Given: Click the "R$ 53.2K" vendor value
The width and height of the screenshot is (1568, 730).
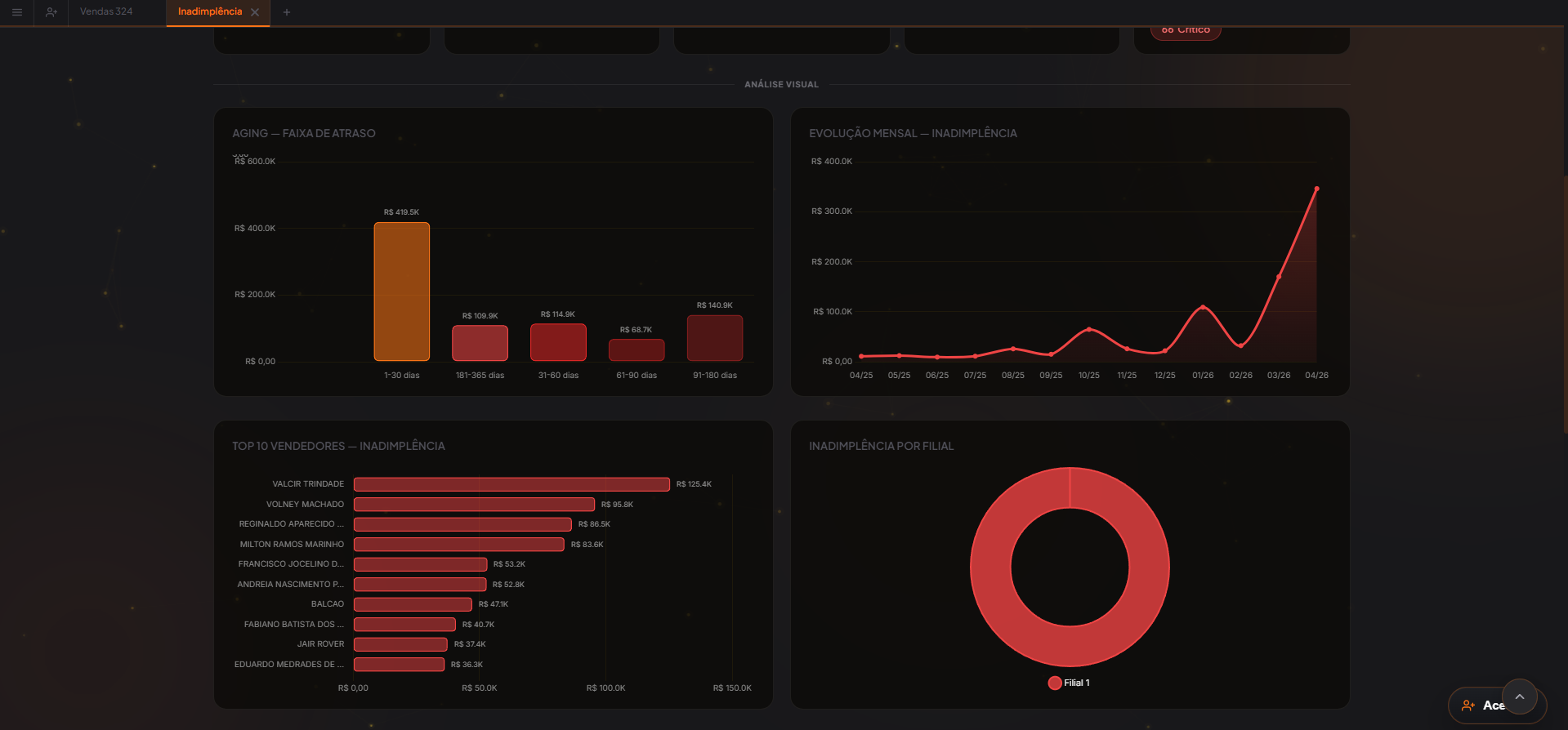Looking at the screenshot, I should [510, 564].
